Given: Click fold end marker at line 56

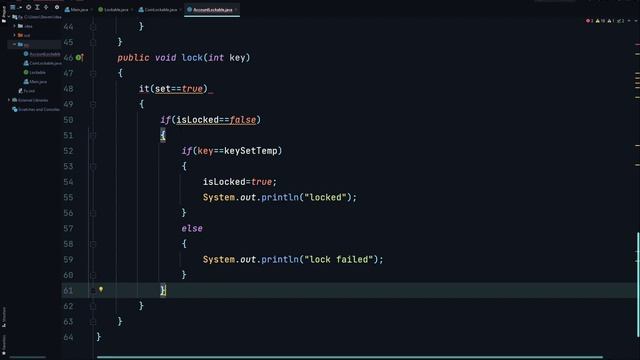Looking at the screenshot, I should pyautogui.click(x=93, y=213).
